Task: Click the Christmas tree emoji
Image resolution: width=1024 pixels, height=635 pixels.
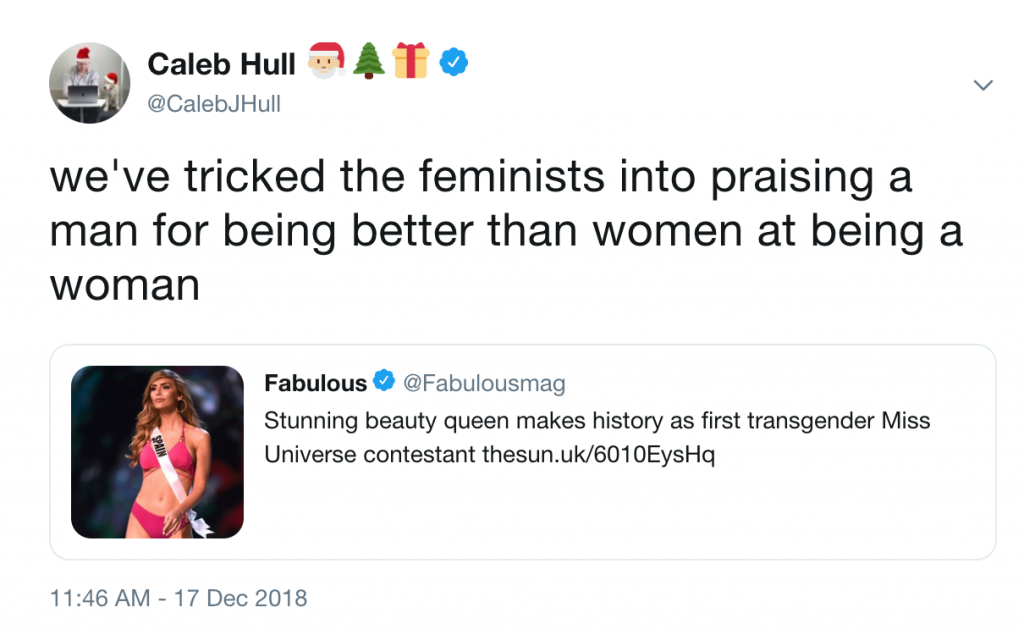Action: [x=370, y=62]
